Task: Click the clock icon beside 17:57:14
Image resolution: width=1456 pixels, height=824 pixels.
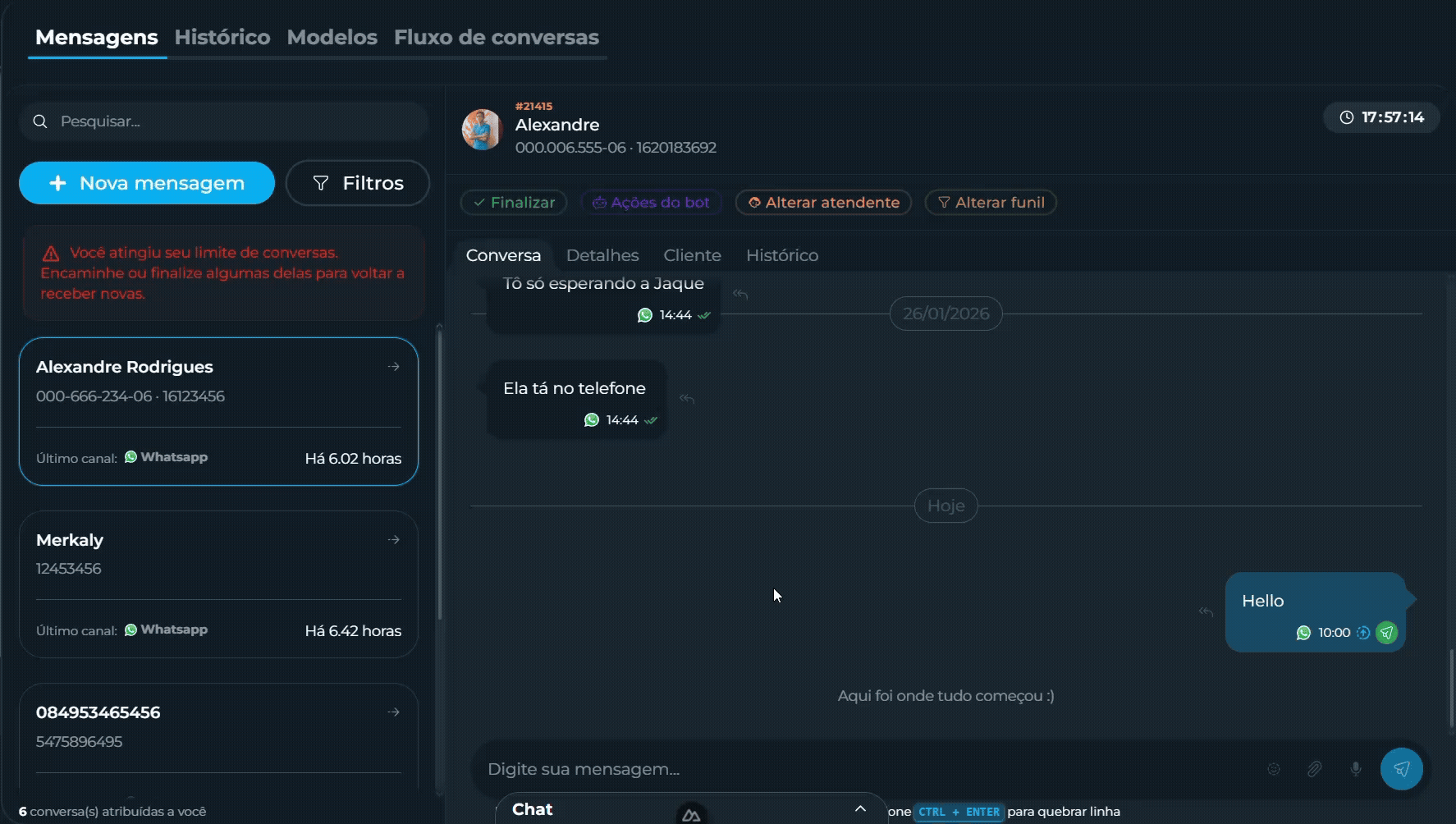Action: coord(1347,117)
